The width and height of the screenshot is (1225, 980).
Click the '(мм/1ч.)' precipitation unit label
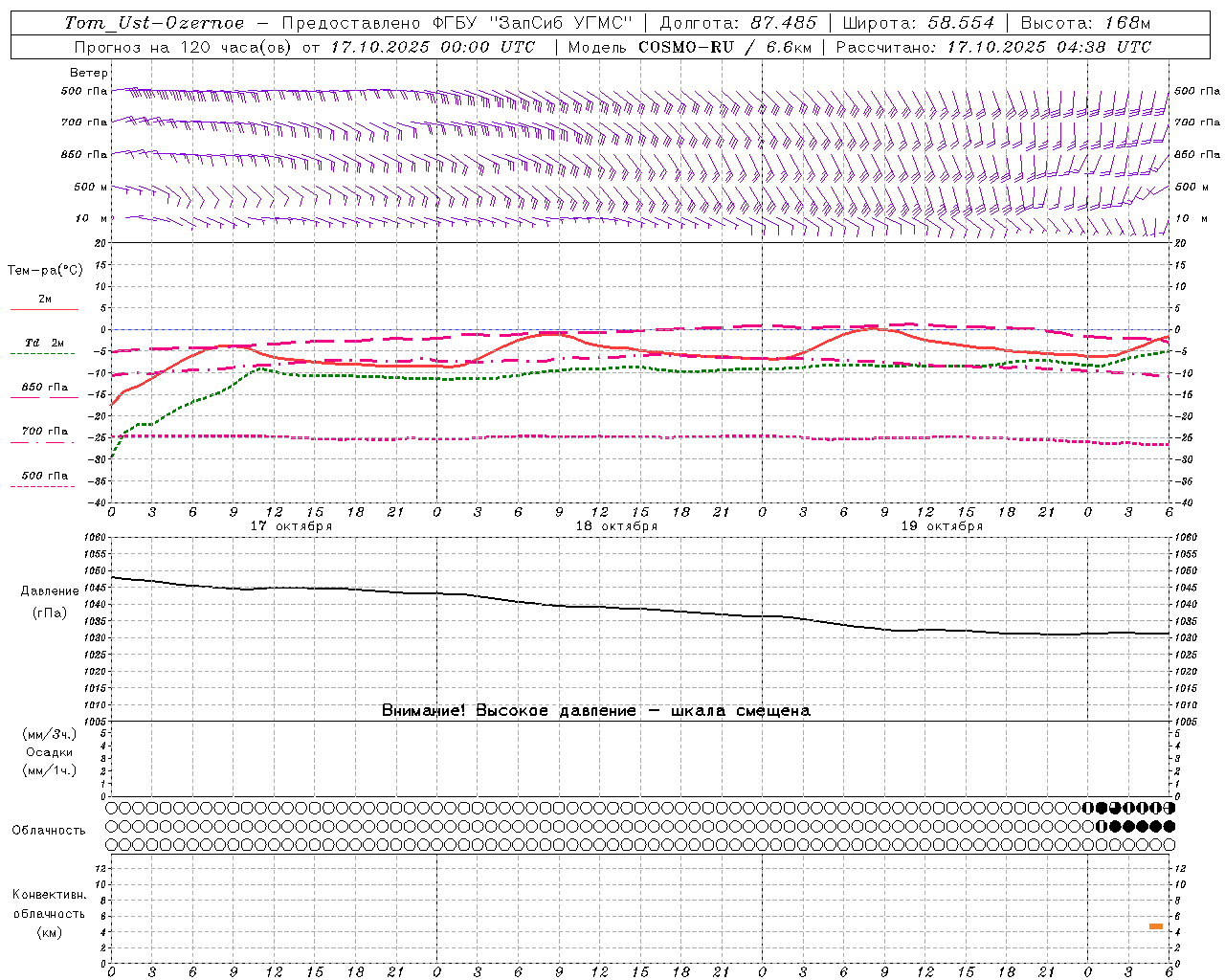point(50,770)
